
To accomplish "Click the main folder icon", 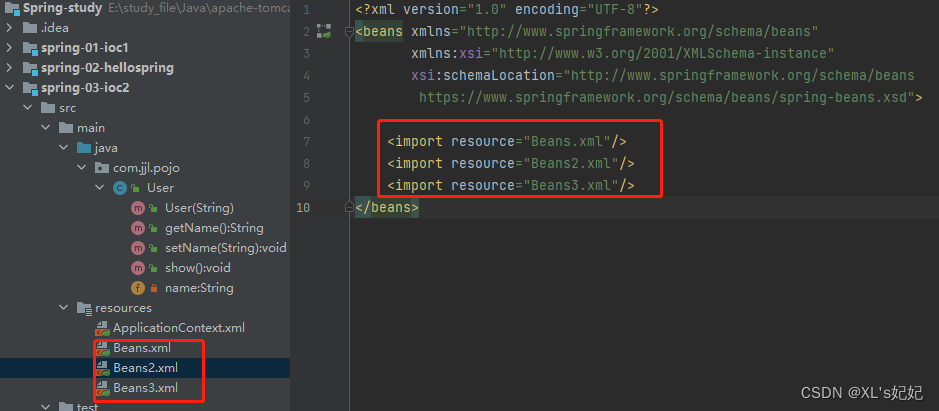I will 65,128.
